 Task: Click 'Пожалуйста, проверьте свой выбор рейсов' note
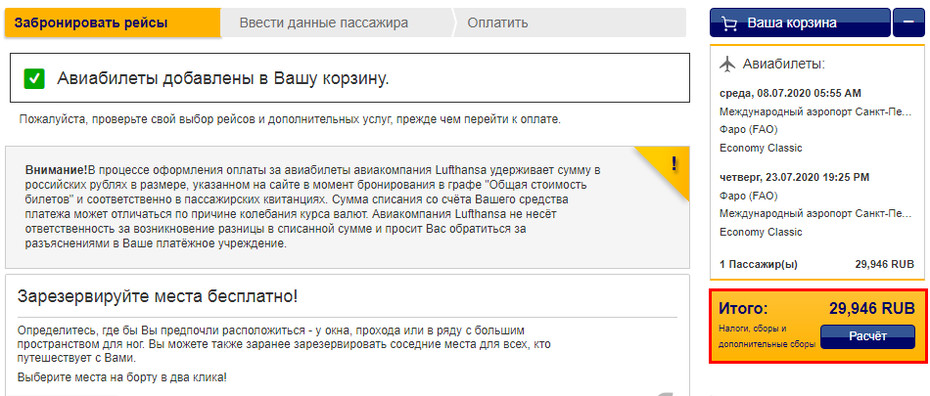(289, 119)
